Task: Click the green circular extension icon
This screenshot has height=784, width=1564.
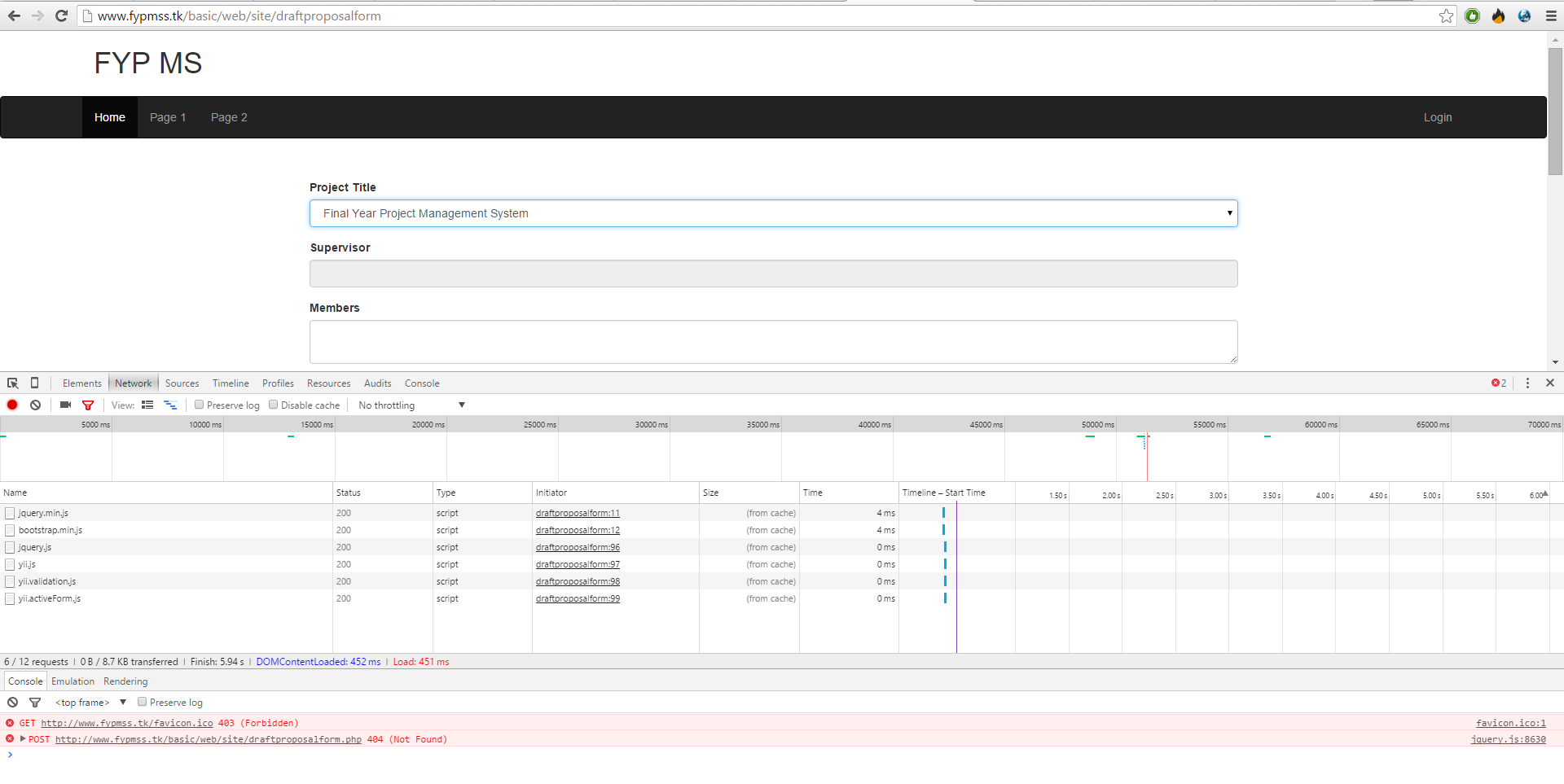Action: pyautogui.click(x=1472, y=15)
